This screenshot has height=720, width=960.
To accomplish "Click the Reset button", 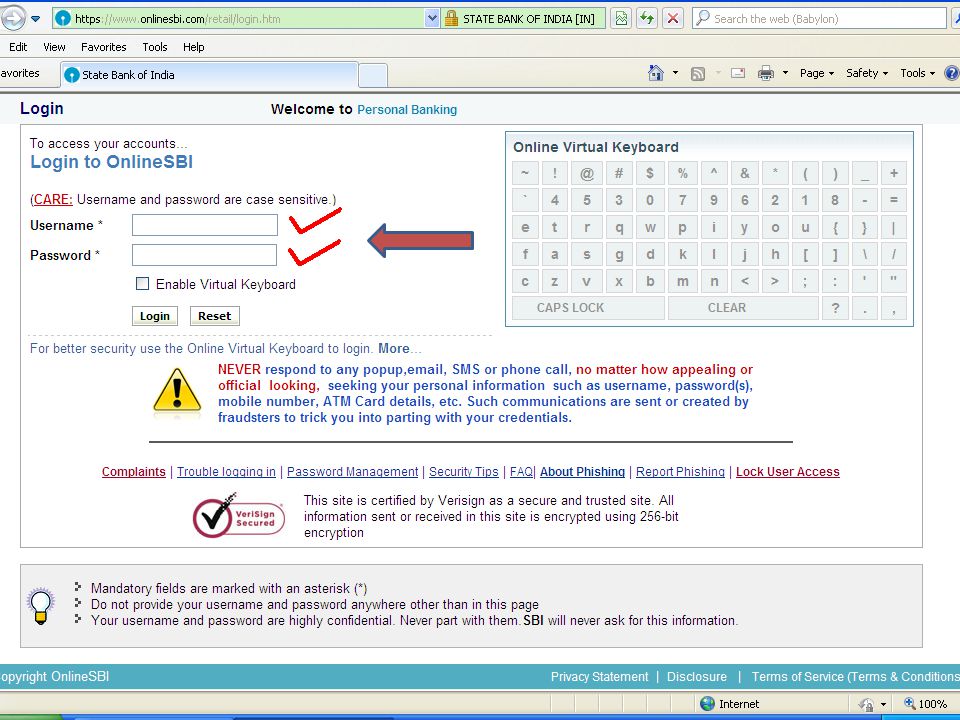I will click(214, 316).
